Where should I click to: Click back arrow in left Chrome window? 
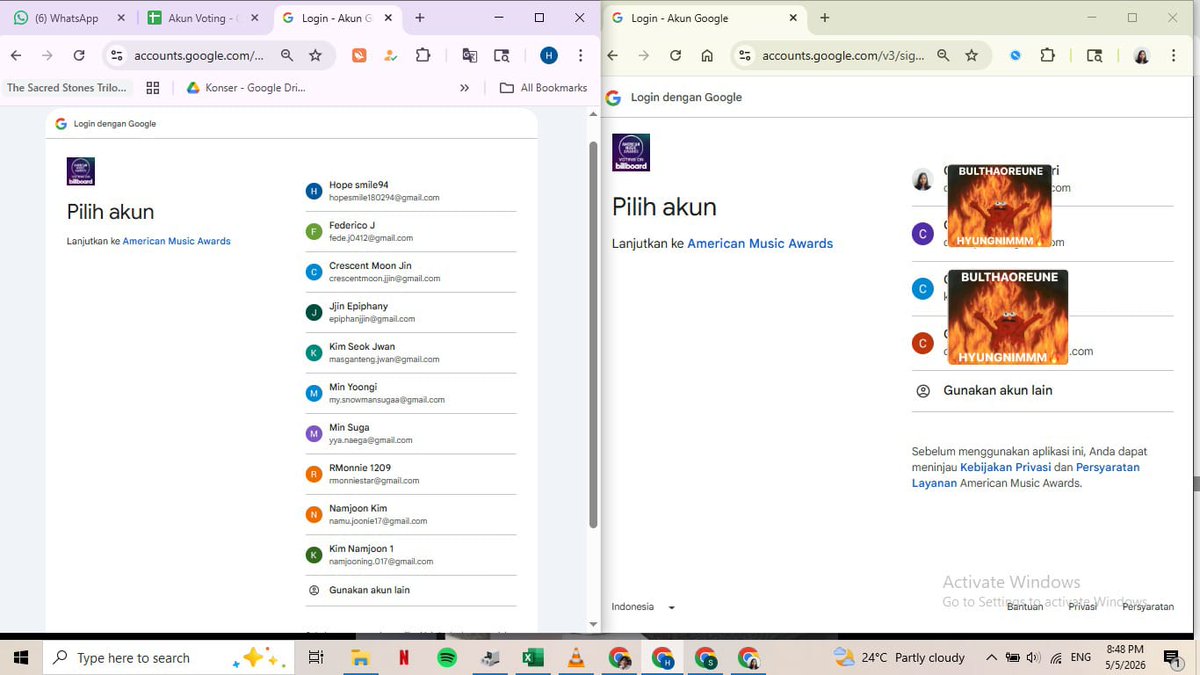pos(16,56)
